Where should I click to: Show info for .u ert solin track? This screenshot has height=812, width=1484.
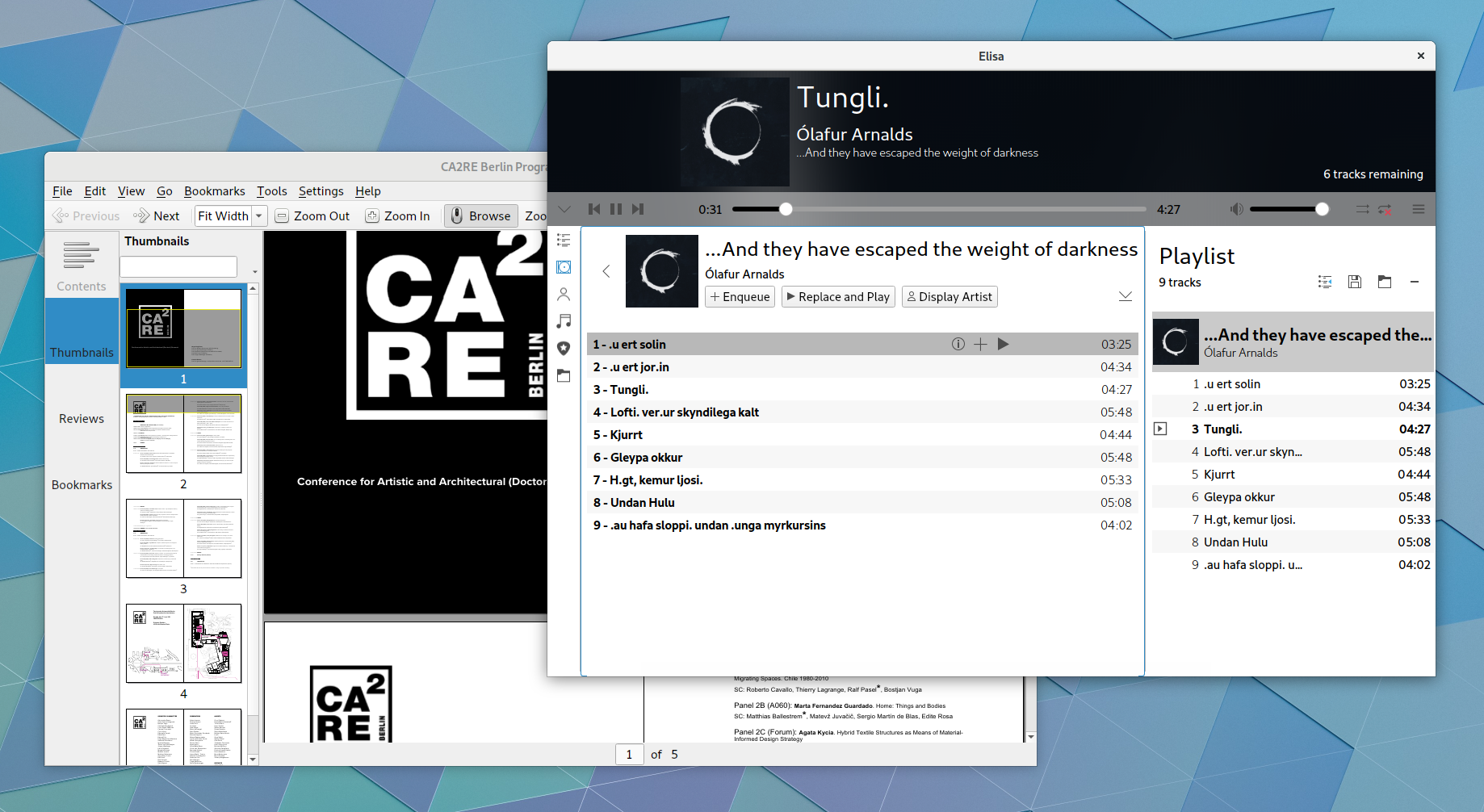(958, 344)
